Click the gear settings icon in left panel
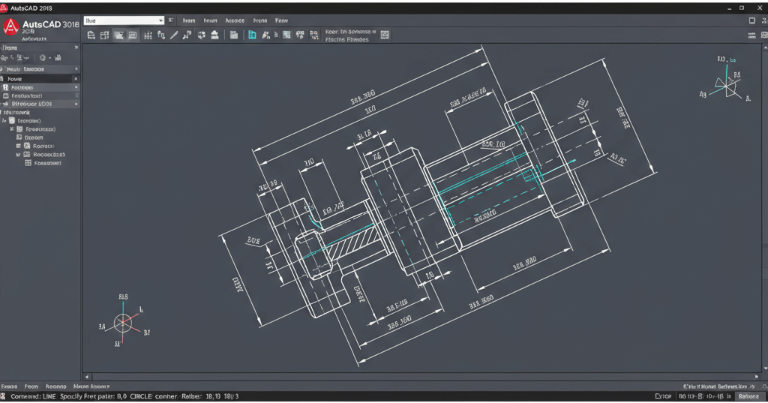This screenshot has height=403, width=768. (43, 58)
